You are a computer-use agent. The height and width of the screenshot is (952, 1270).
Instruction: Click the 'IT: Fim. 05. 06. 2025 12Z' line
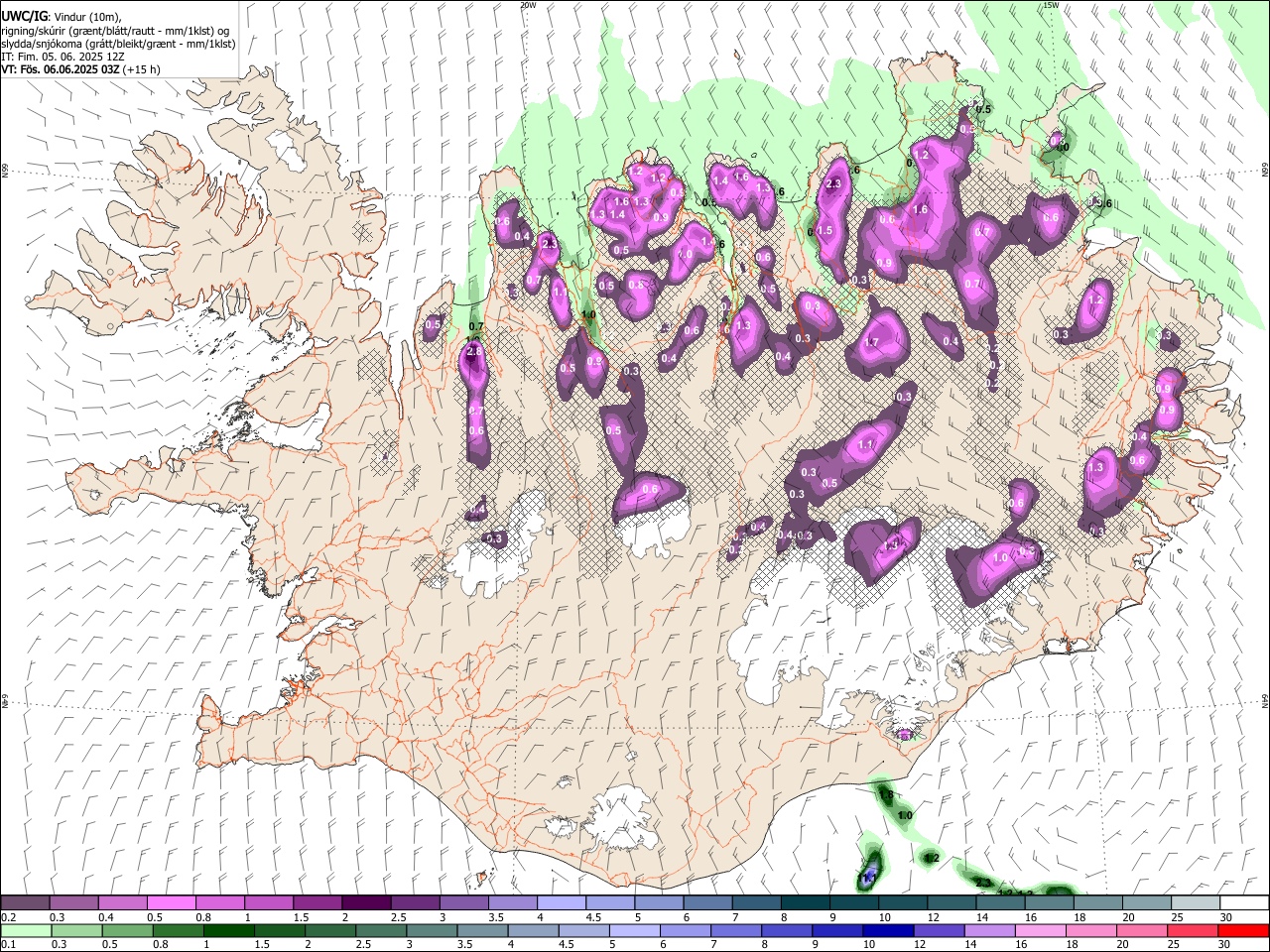(63, 58)
